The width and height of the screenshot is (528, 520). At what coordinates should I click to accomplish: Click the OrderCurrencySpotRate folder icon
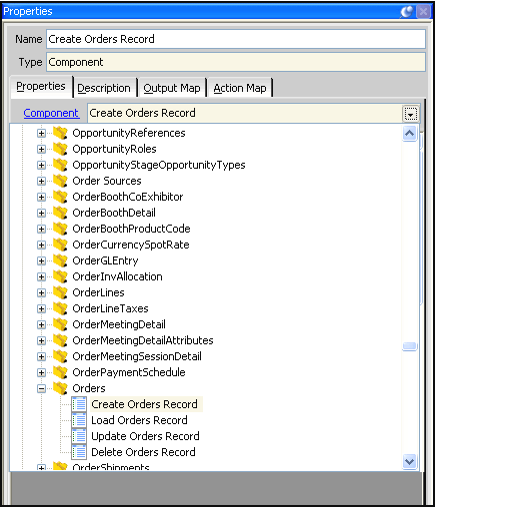pyautogui.click(x=60, y=245)
